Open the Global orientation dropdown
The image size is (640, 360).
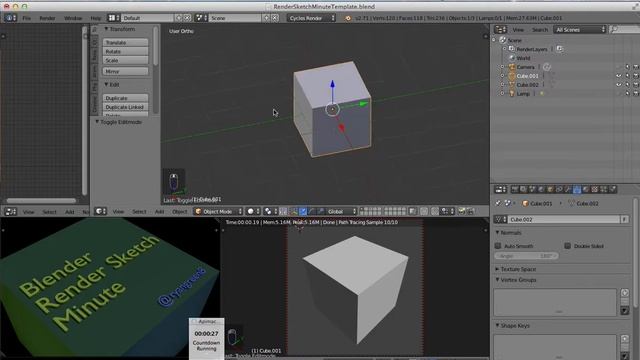coord(342,211)
